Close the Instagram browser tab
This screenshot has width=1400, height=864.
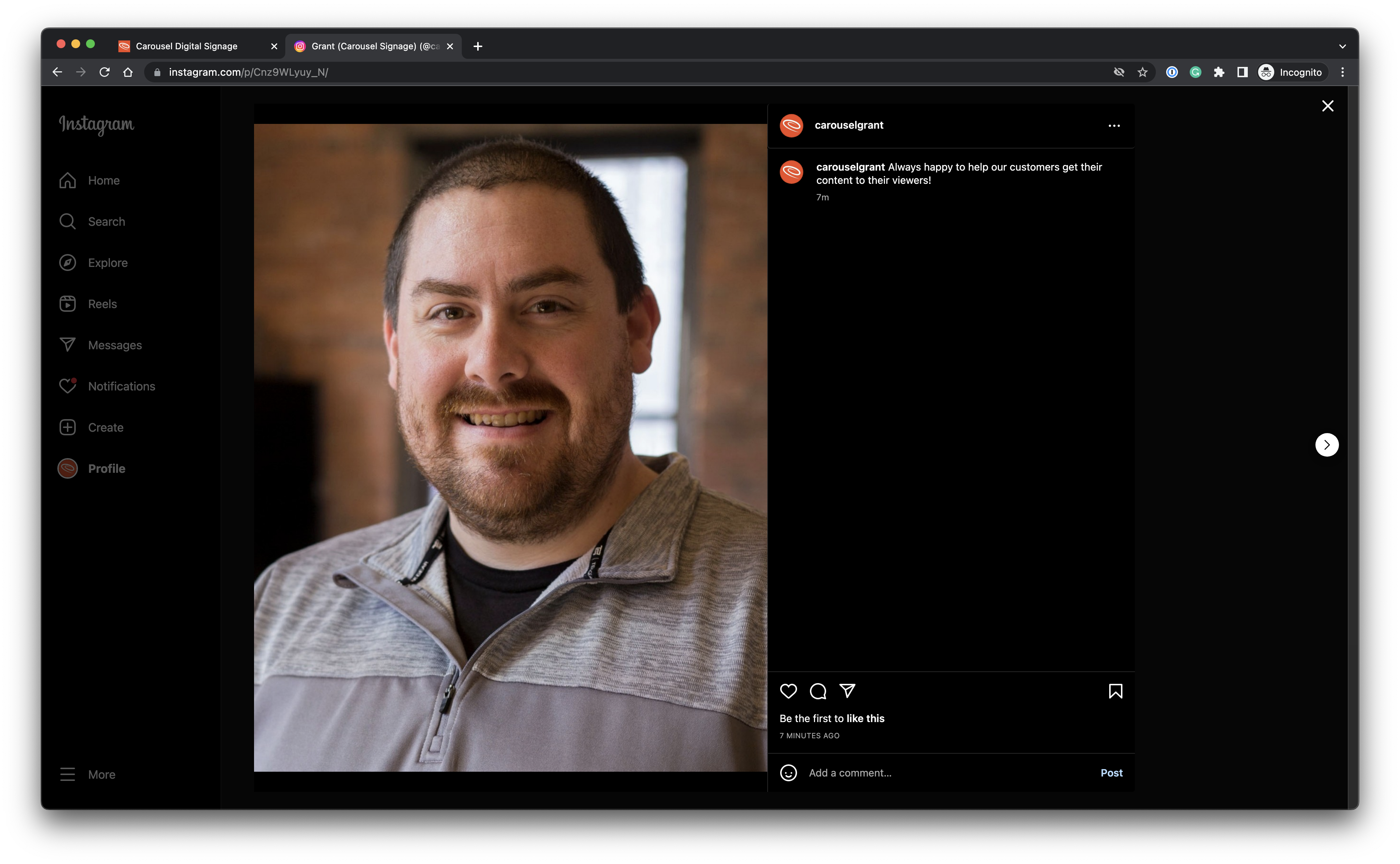click(x=450, y=46)
